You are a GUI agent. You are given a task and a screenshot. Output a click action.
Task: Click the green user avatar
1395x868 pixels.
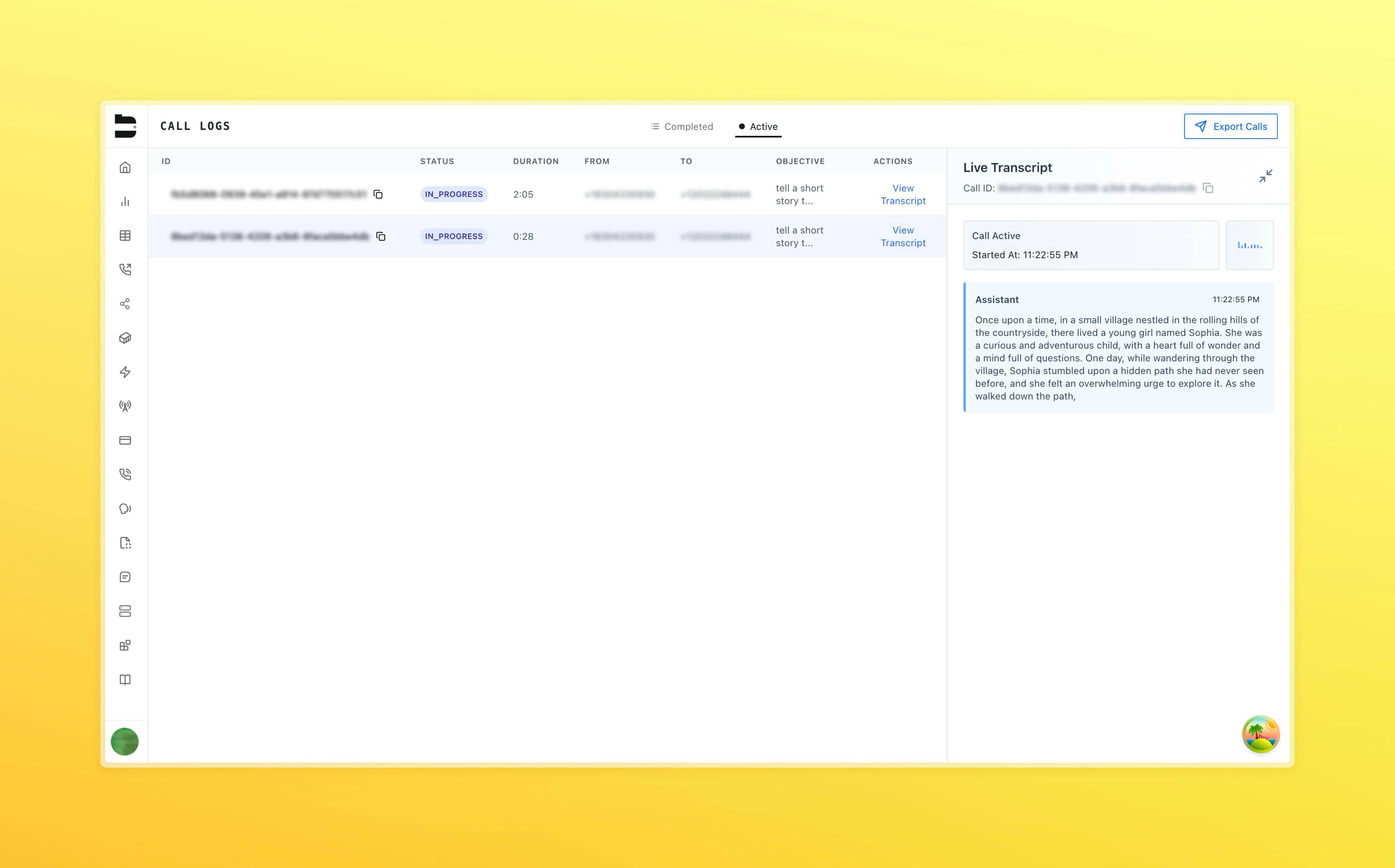click(x=124, y=742)
